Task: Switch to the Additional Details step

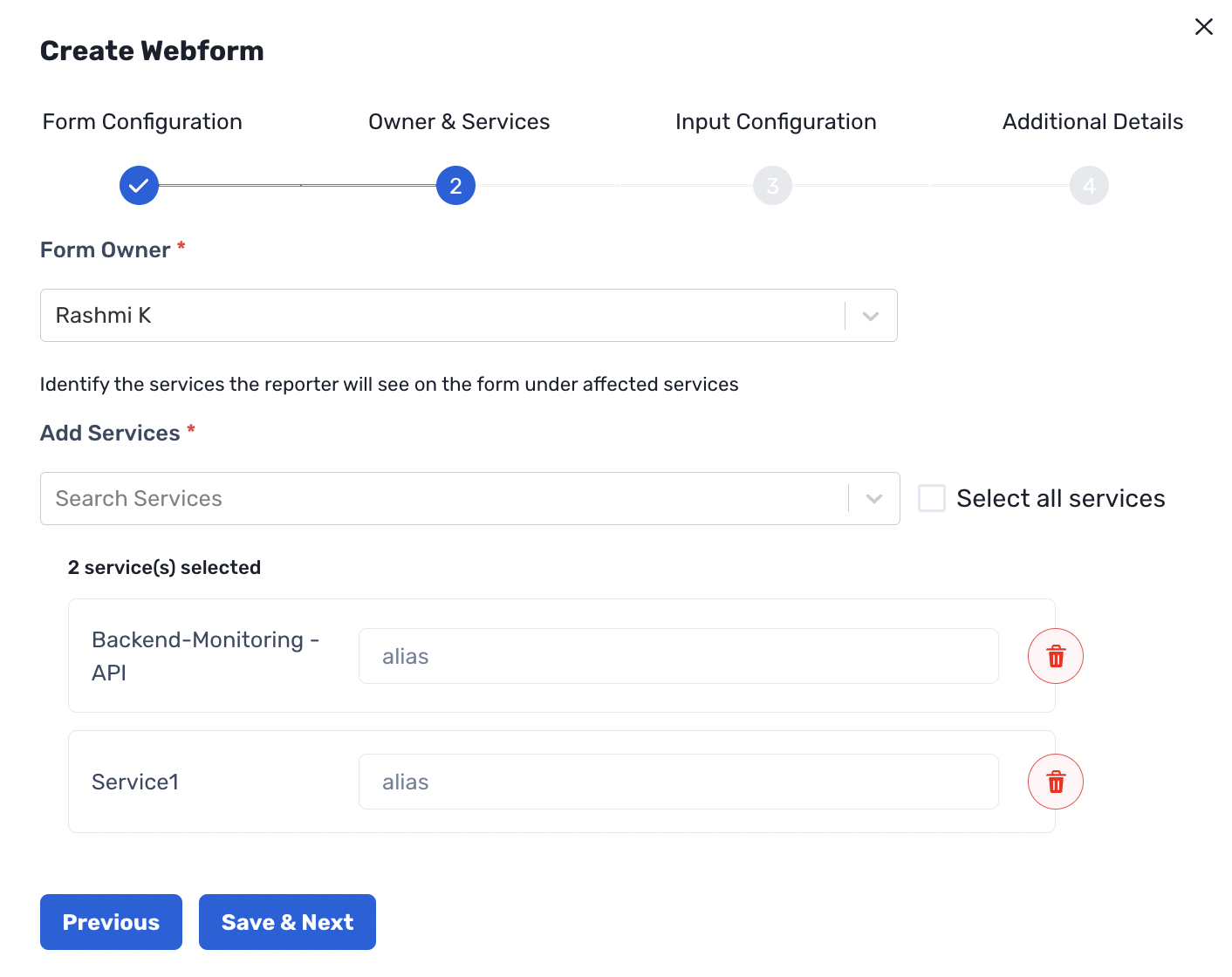Action: (1092, 121)
